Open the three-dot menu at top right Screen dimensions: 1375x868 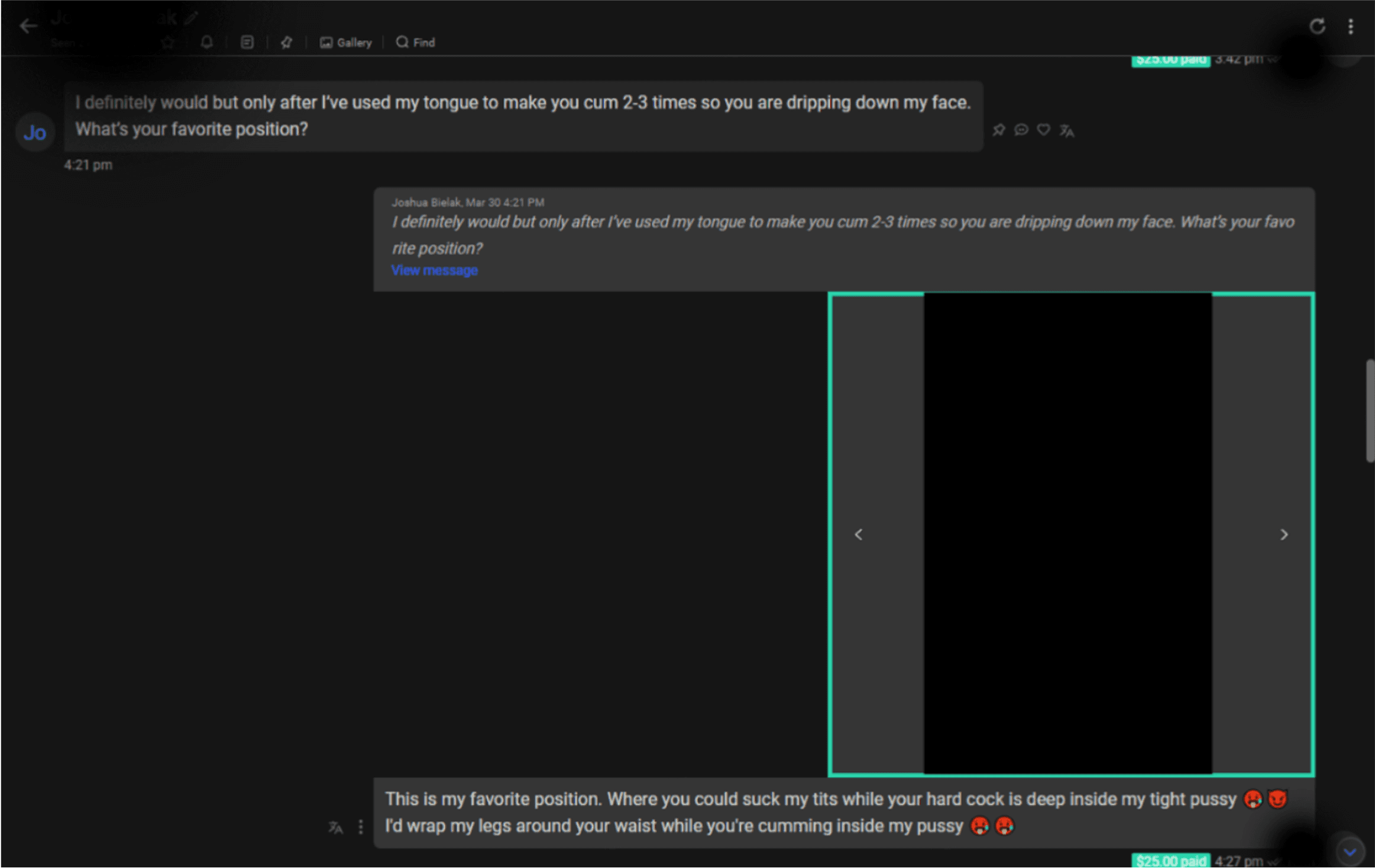tap(1350, 27)
